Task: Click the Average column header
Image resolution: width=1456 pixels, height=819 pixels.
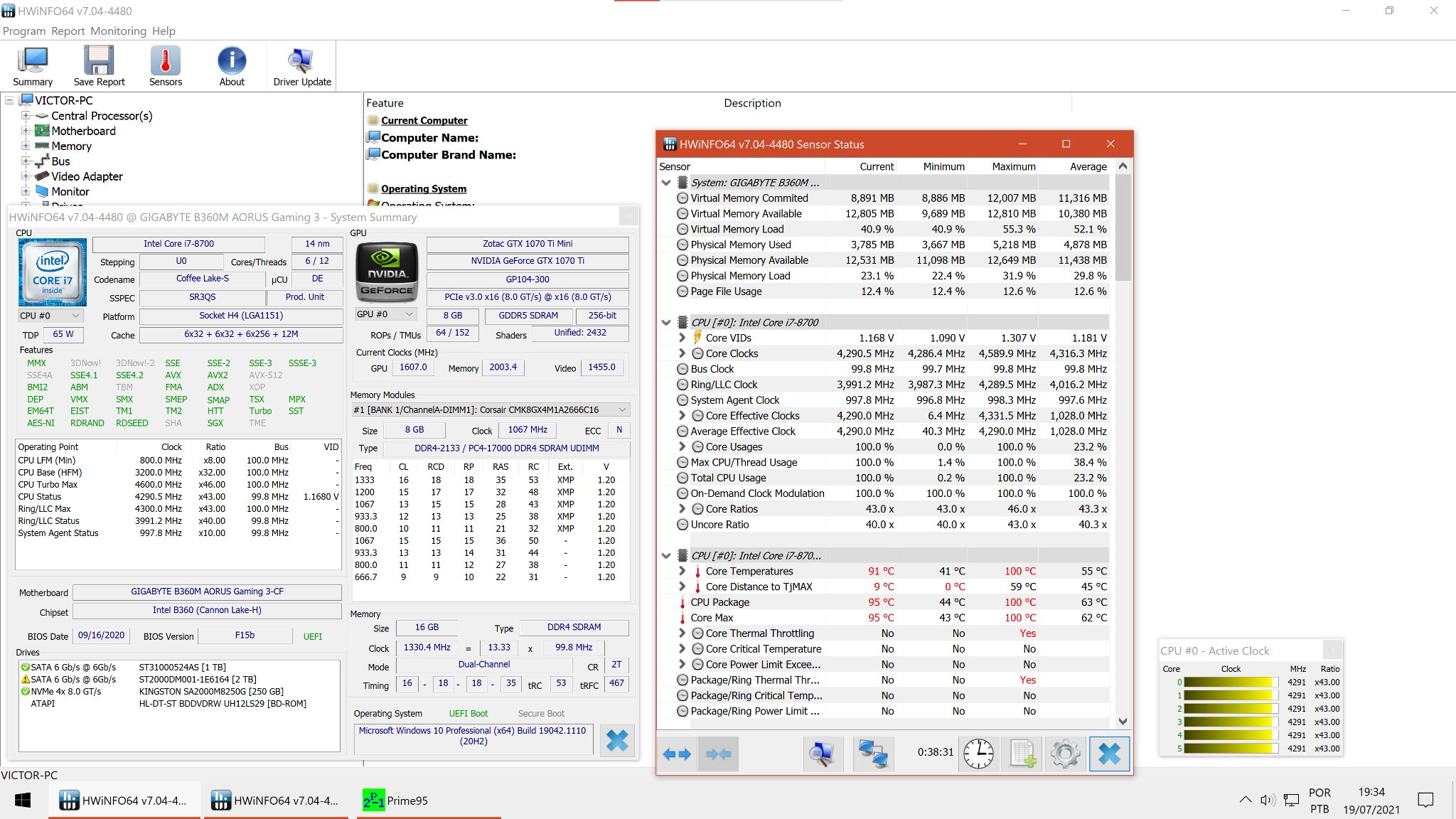Action: (1074, 166)
